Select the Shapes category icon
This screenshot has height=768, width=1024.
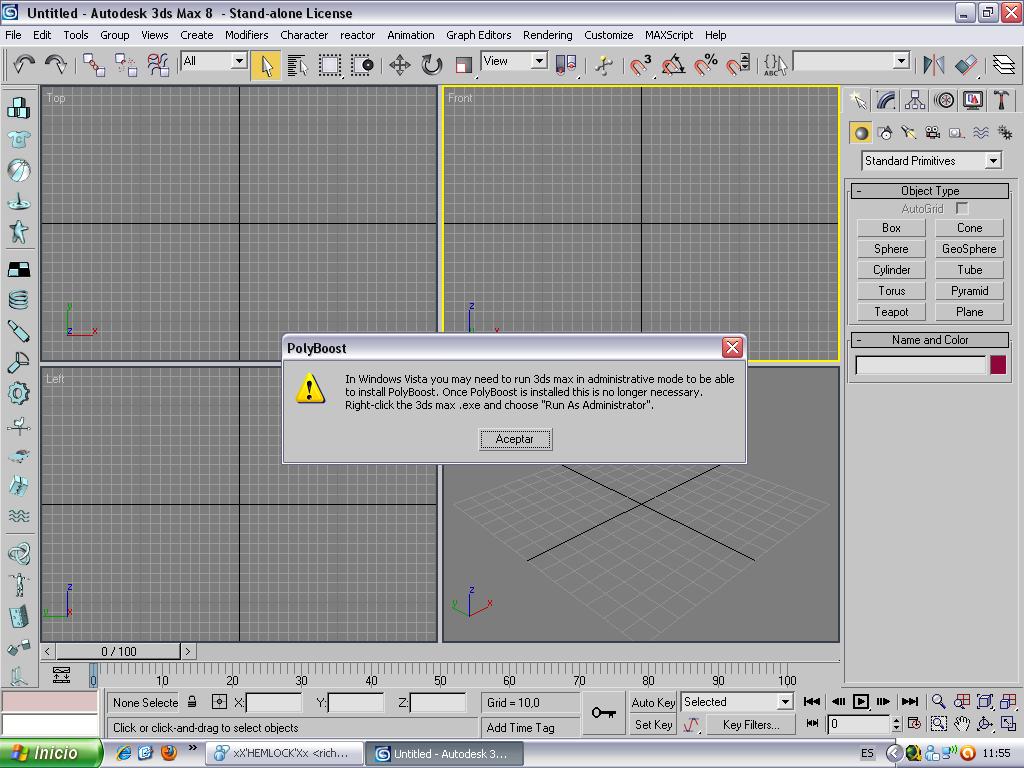[x=886, y=133]
